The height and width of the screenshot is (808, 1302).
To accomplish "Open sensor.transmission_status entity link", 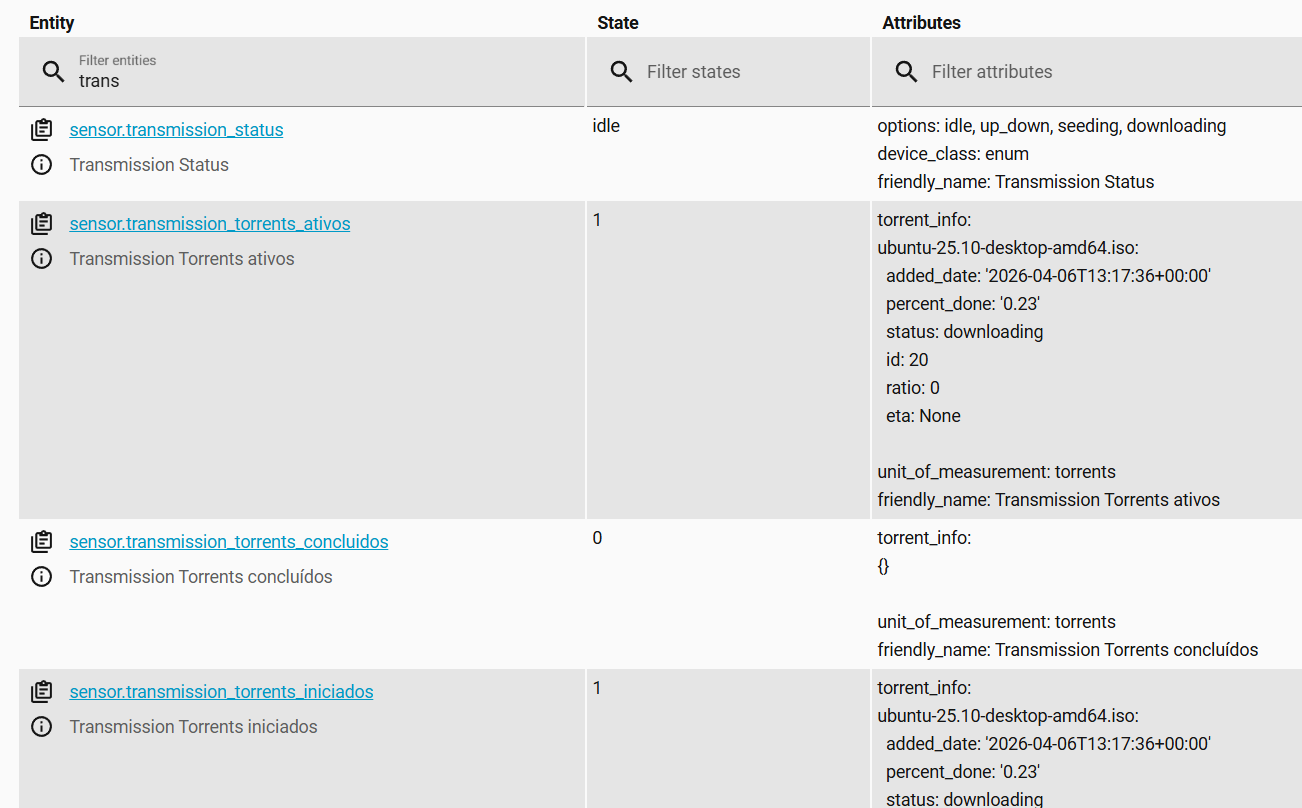I will pyautogui.click(x=176, y=130).
